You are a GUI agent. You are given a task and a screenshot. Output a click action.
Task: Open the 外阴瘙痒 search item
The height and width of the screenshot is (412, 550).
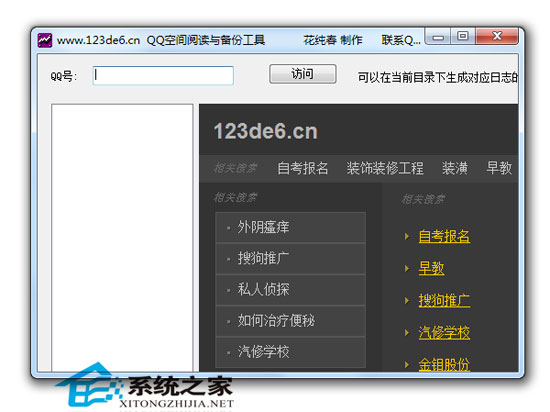pos(290,227)
